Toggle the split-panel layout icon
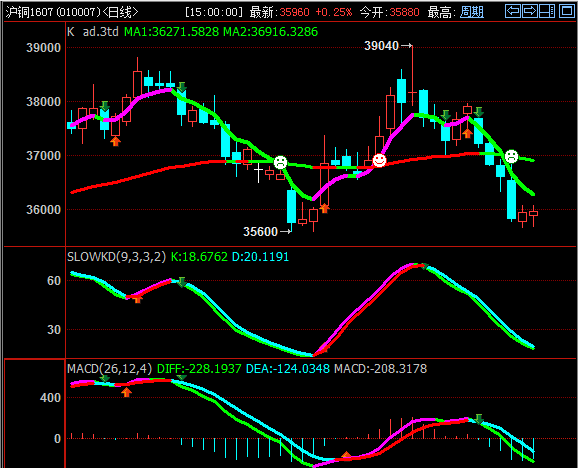The height and width of the screenshot is (468, 578). point(547,11)
